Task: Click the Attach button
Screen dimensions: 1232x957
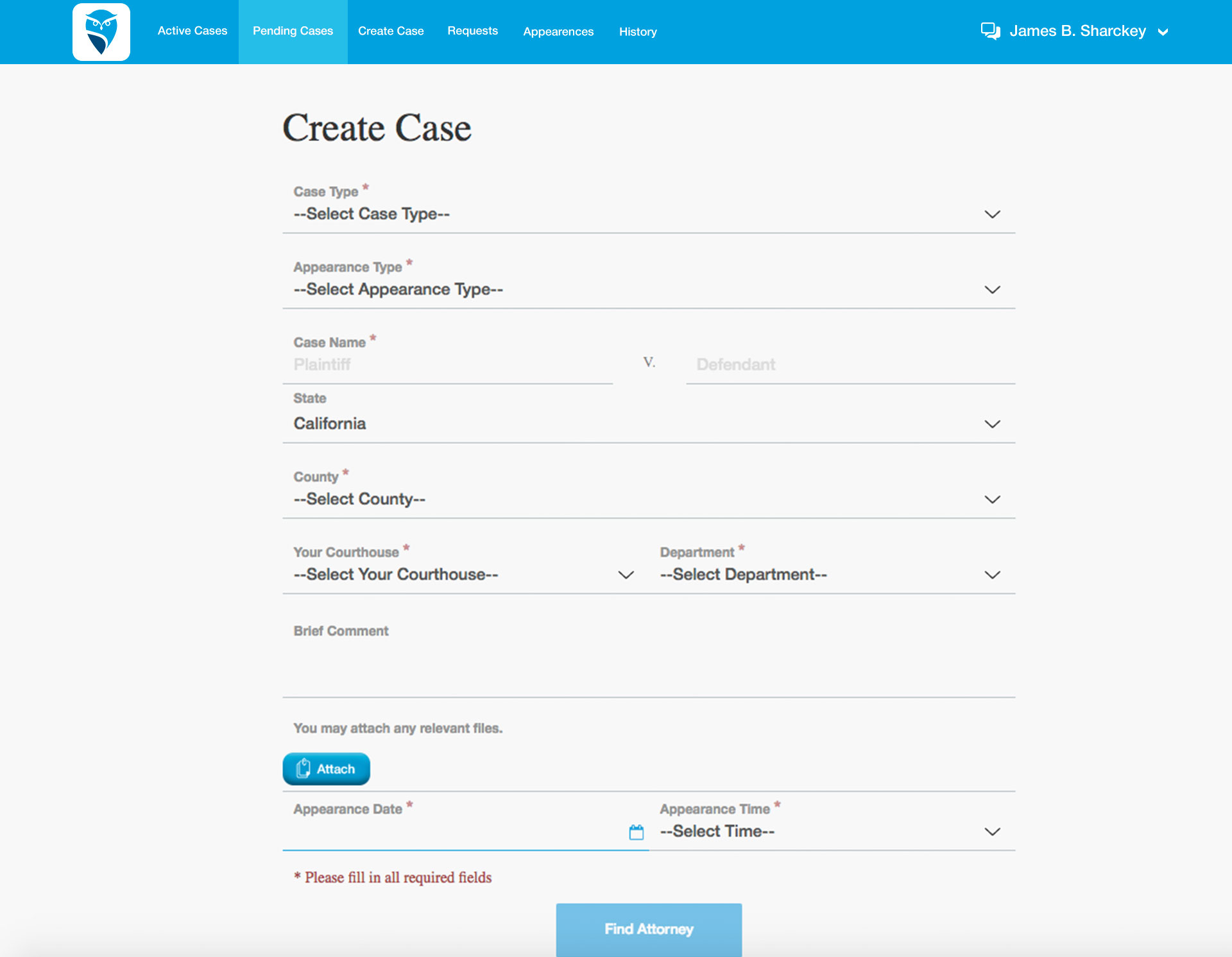Action: pyautogui.click(x=326, y=768)
